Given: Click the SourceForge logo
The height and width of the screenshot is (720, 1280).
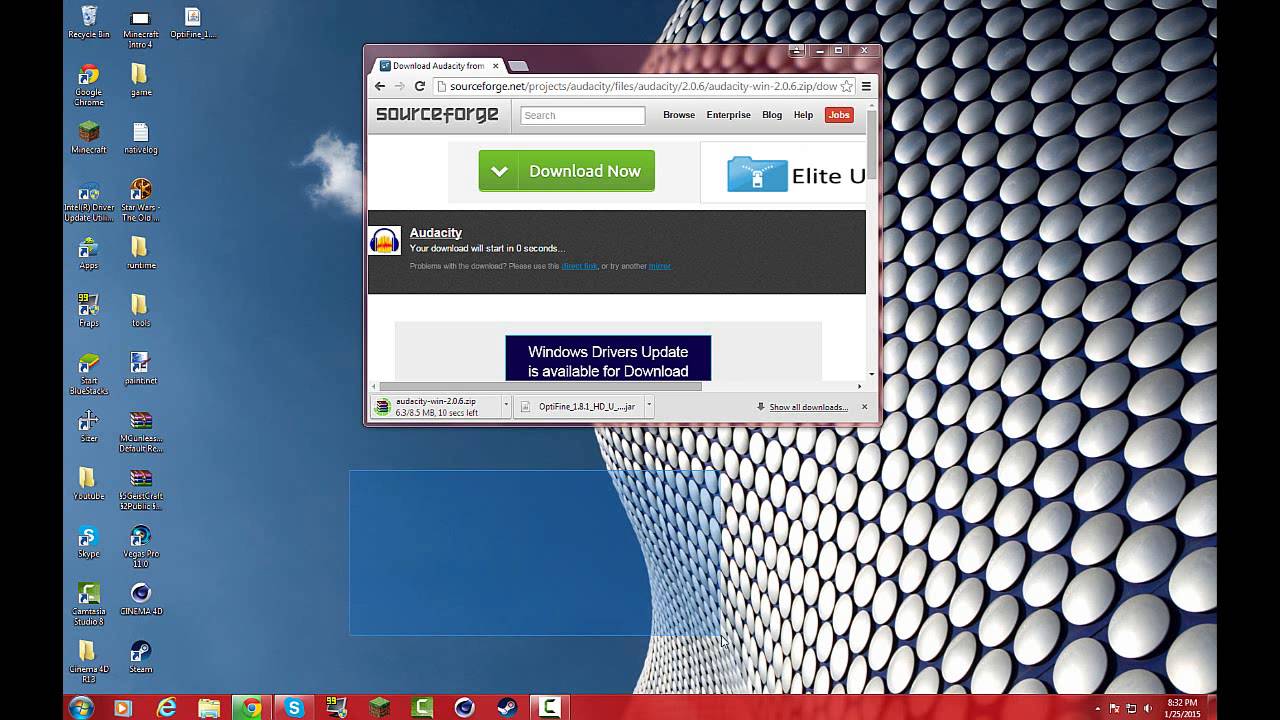Looking at the screenshot, I should click(x=437, y=114).
